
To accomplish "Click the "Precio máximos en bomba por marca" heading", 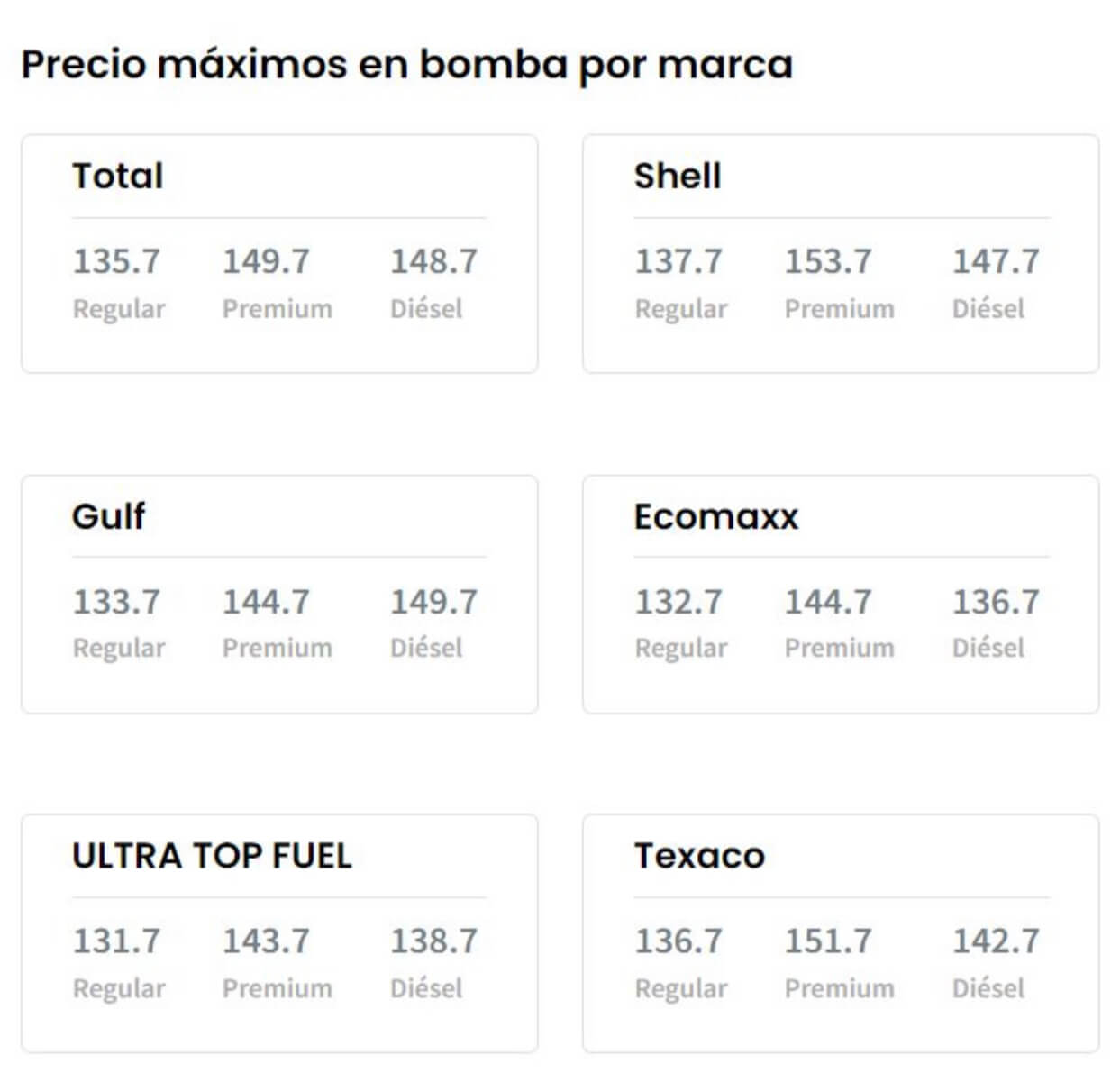I will tap(406, 65).
